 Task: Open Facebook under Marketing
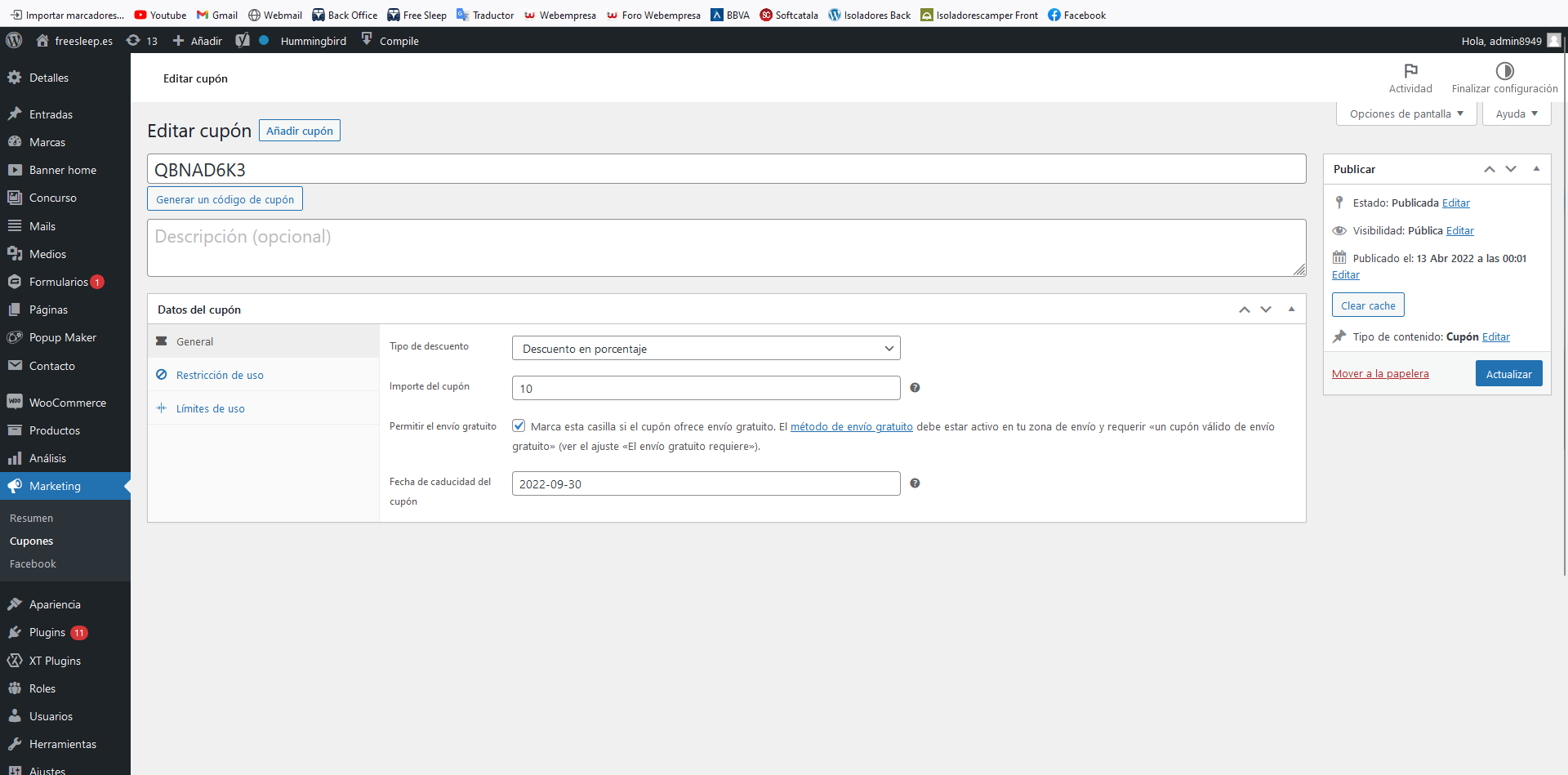33,563
